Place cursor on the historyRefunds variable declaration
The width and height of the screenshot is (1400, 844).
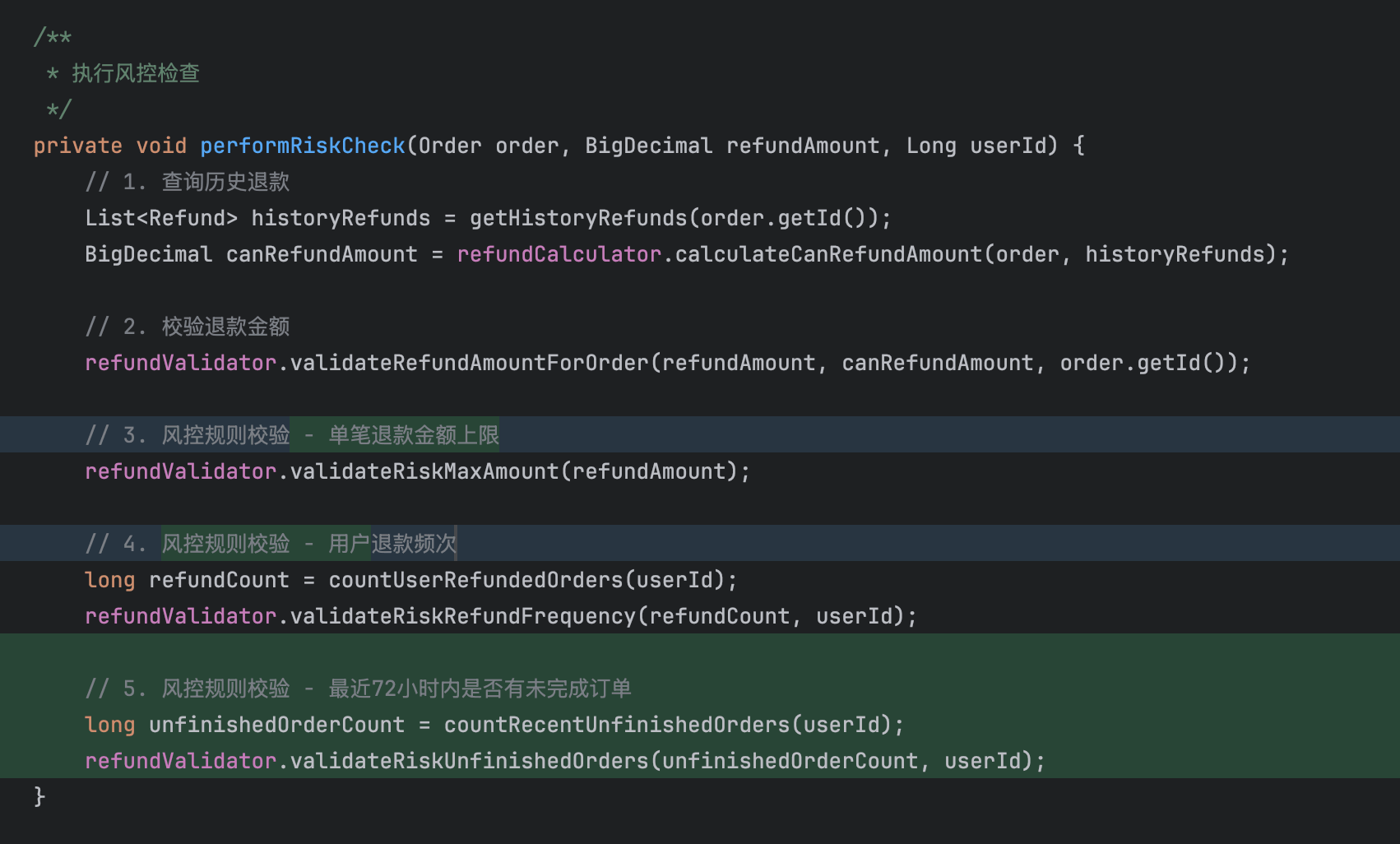pyautogui.click(x=340, y=218)
